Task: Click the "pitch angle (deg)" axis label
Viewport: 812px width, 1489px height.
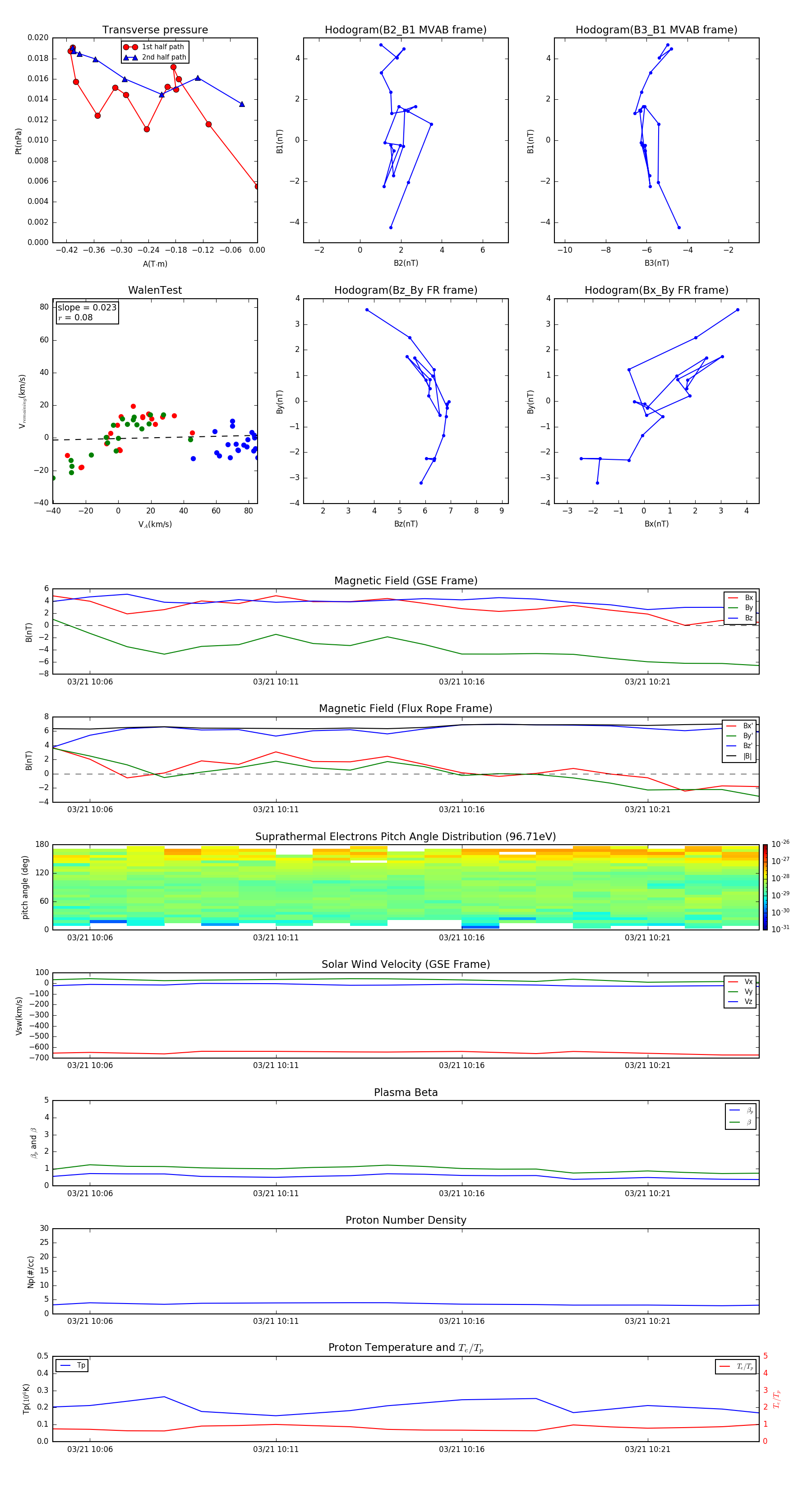Action: pyautogui.click(x=25, y=887)
